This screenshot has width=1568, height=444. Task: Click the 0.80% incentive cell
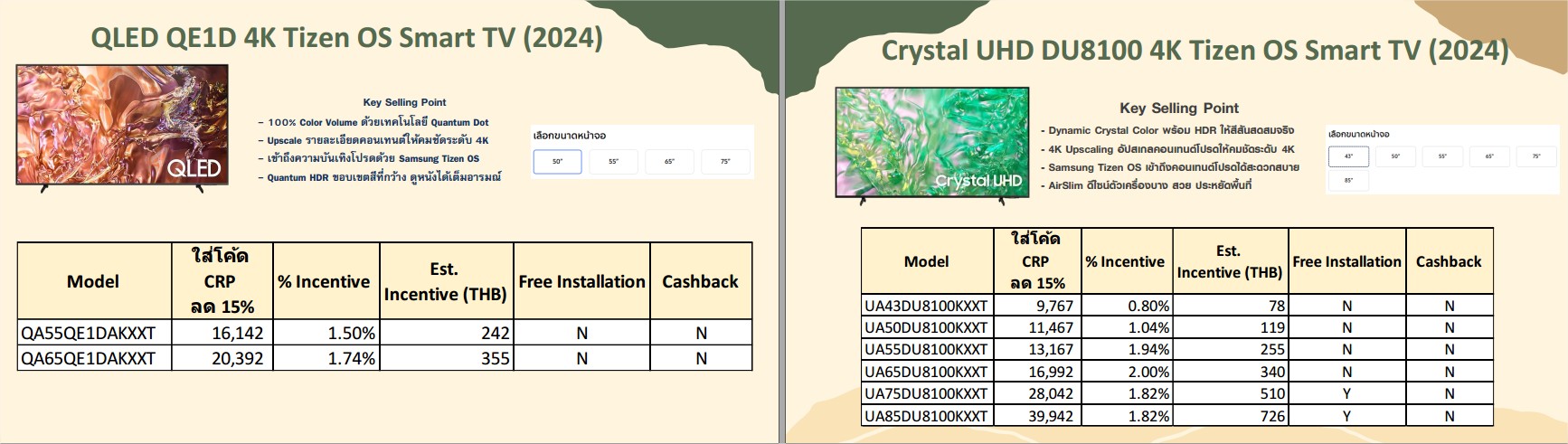[1128, 306]
